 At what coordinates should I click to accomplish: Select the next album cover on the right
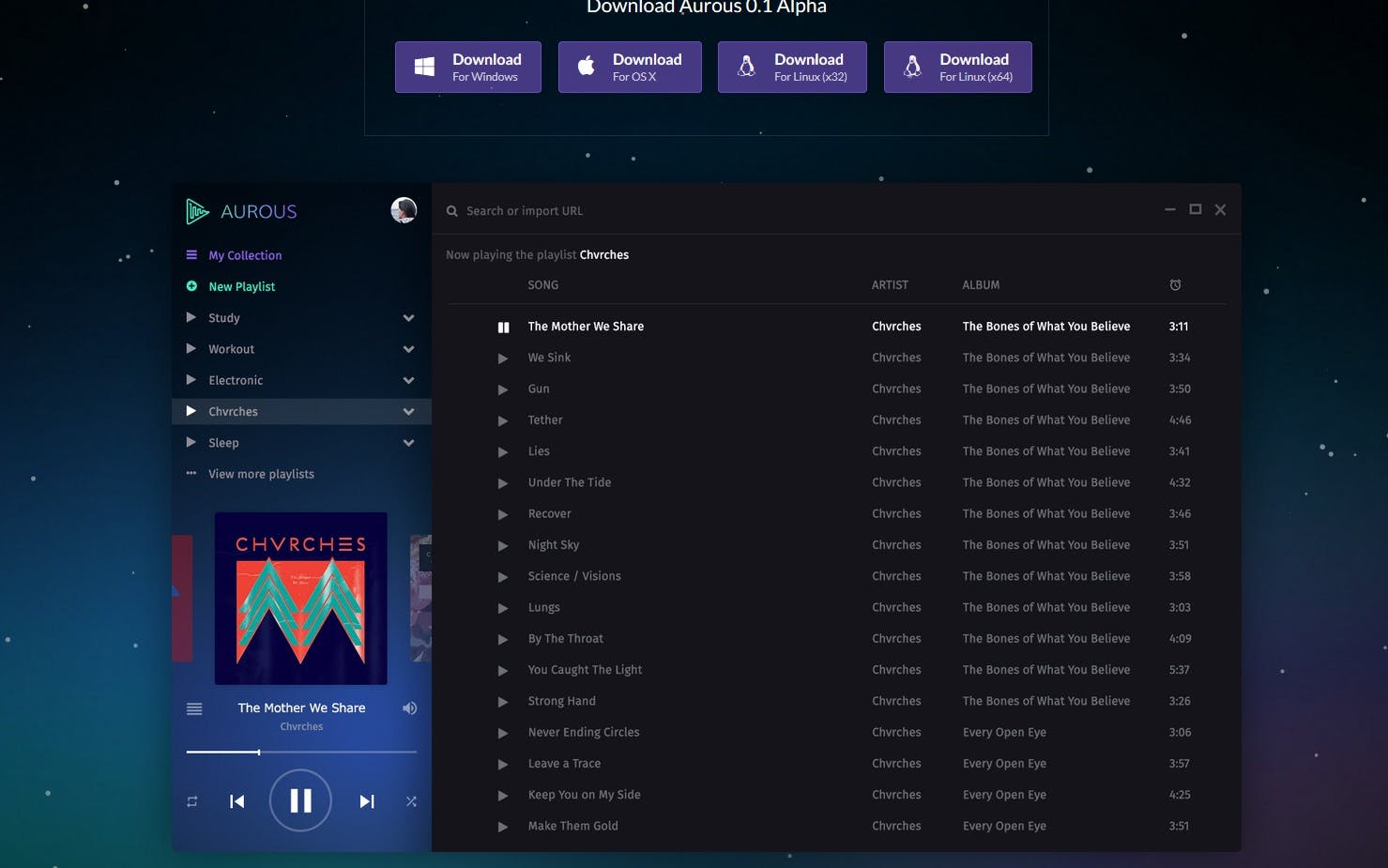[x=421, y=599]
